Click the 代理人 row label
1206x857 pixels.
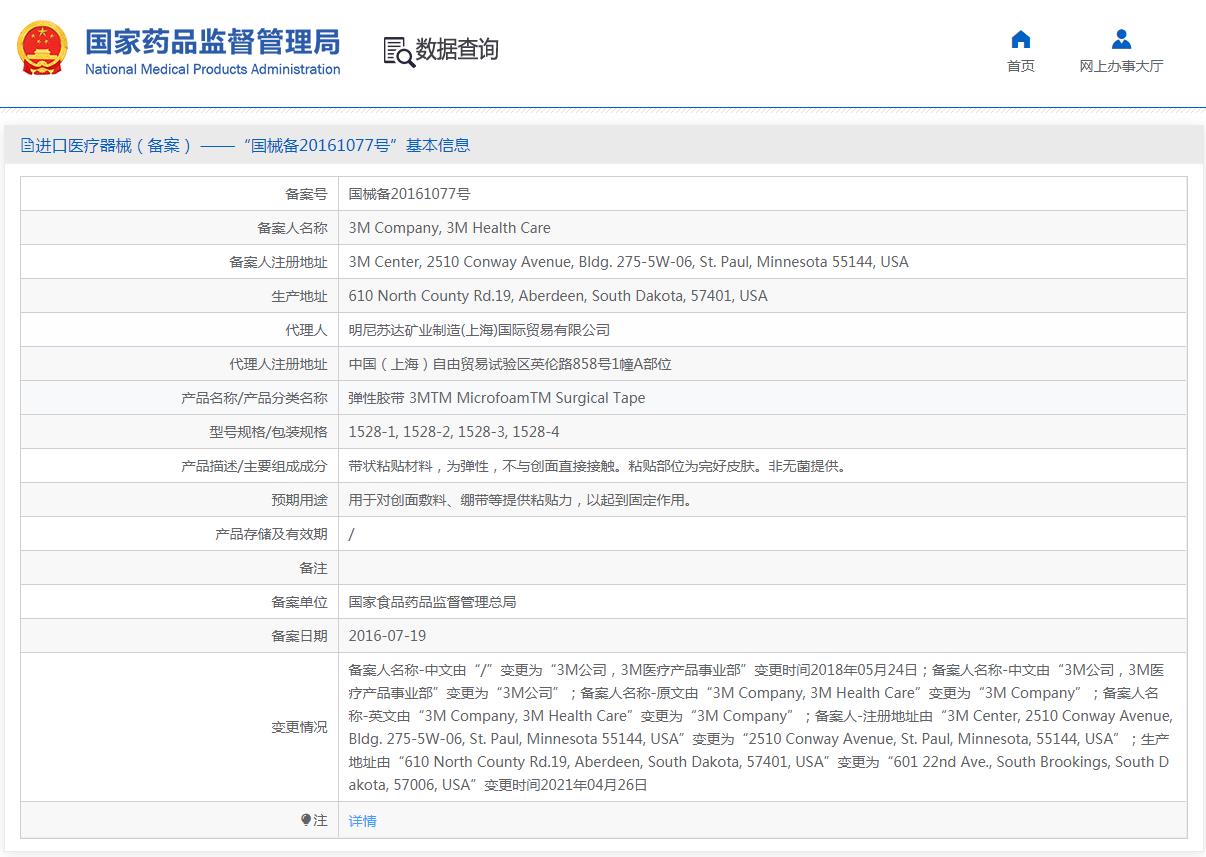(306, 330)
